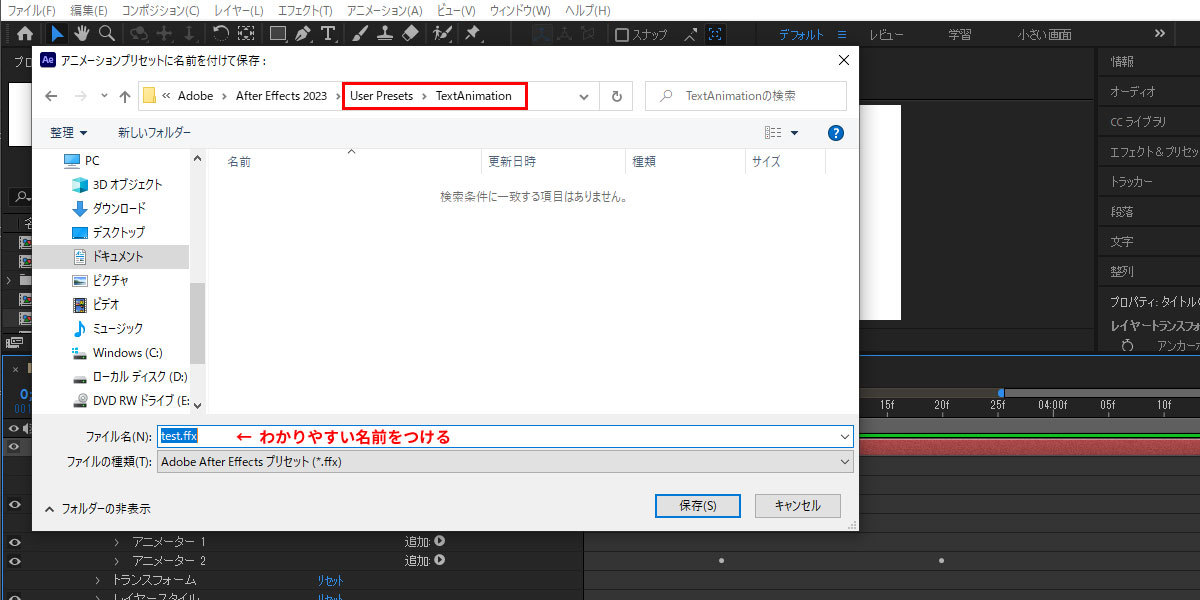Expand the アニメーター 1 property group

point(117,541)
